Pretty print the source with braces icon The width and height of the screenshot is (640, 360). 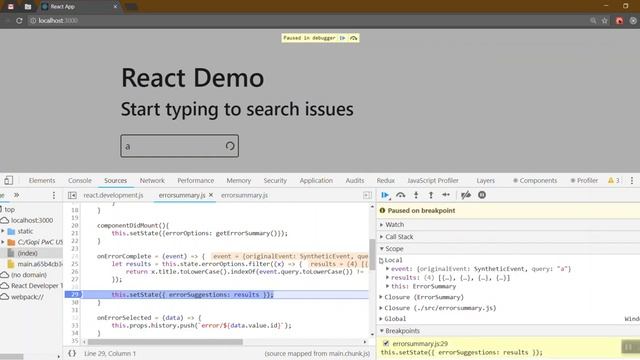[72, 353]
